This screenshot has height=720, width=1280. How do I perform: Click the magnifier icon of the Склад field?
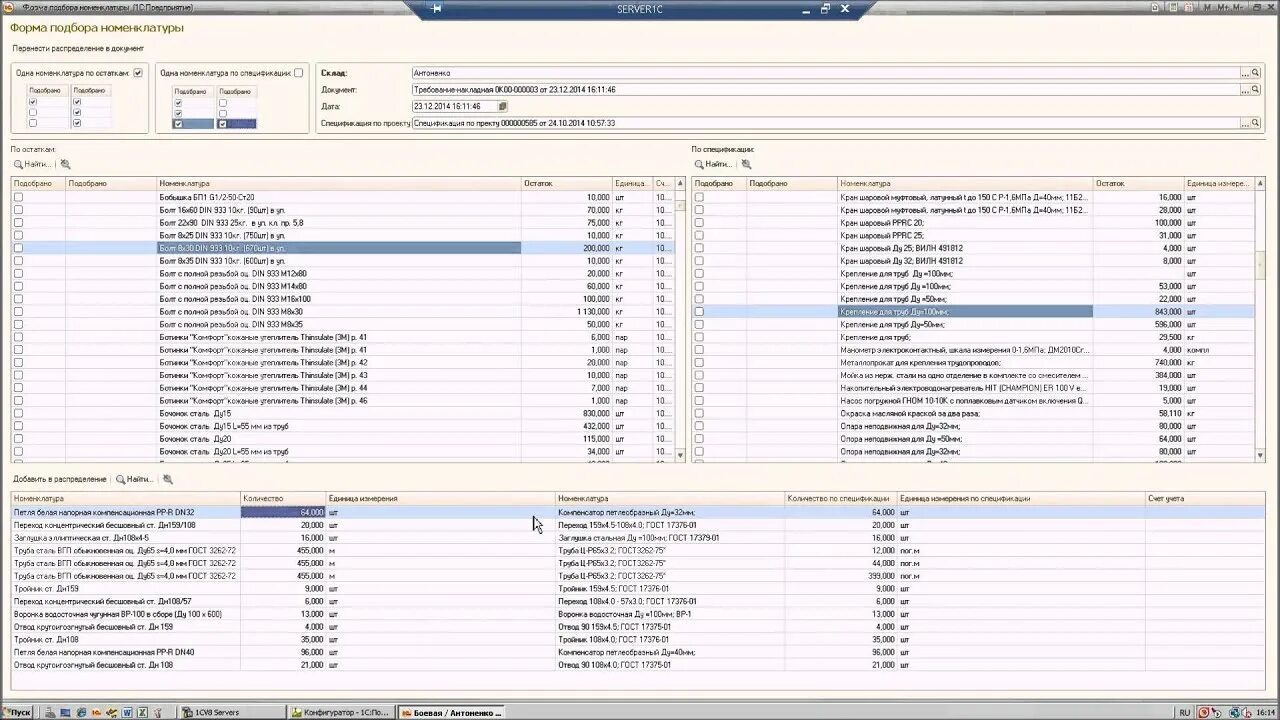[1256, 73]
